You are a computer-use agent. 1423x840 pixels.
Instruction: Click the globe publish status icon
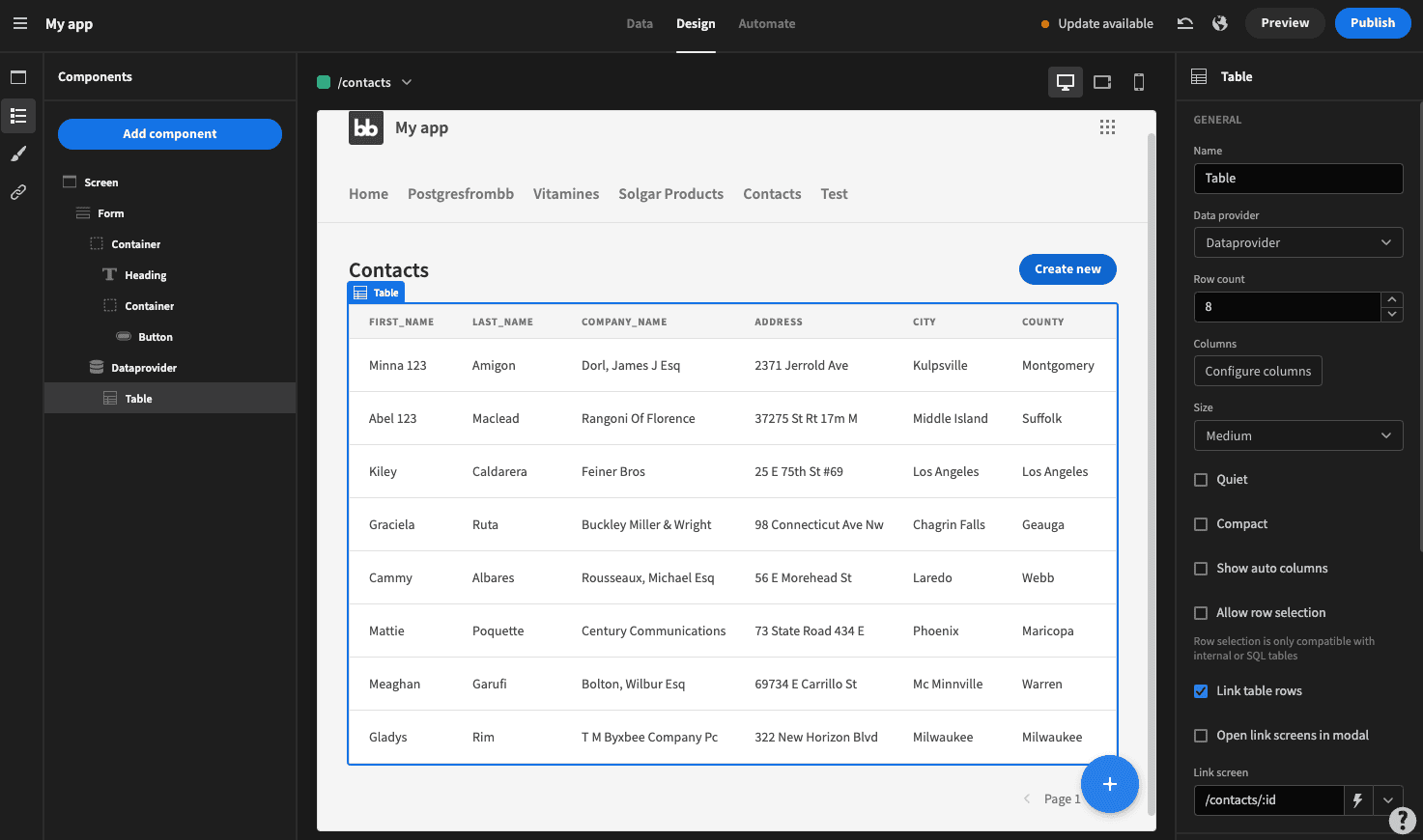[1220, 23]
